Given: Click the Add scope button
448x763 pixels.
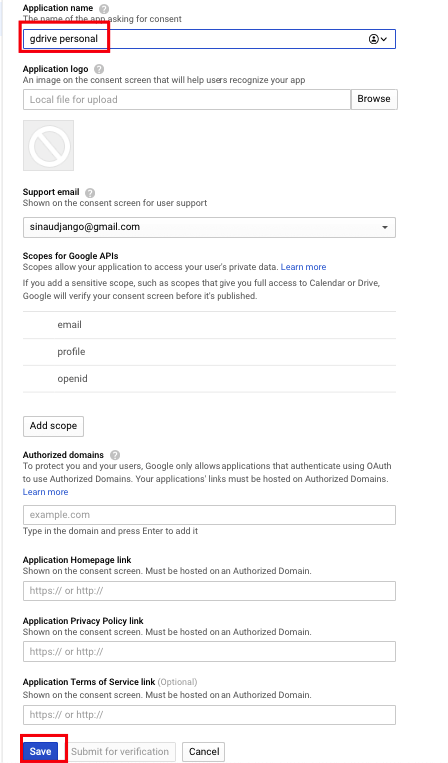Looking at the screenshot, I should (54, 426).
